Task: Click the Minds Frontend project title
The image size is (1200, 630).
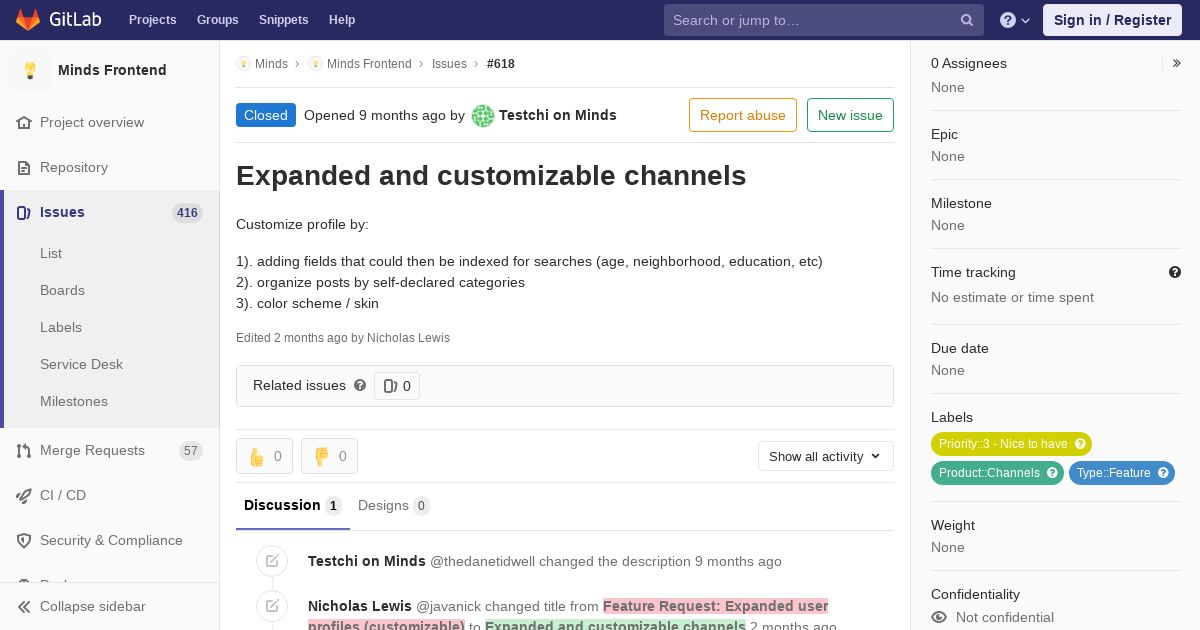Action: point(112,70)
